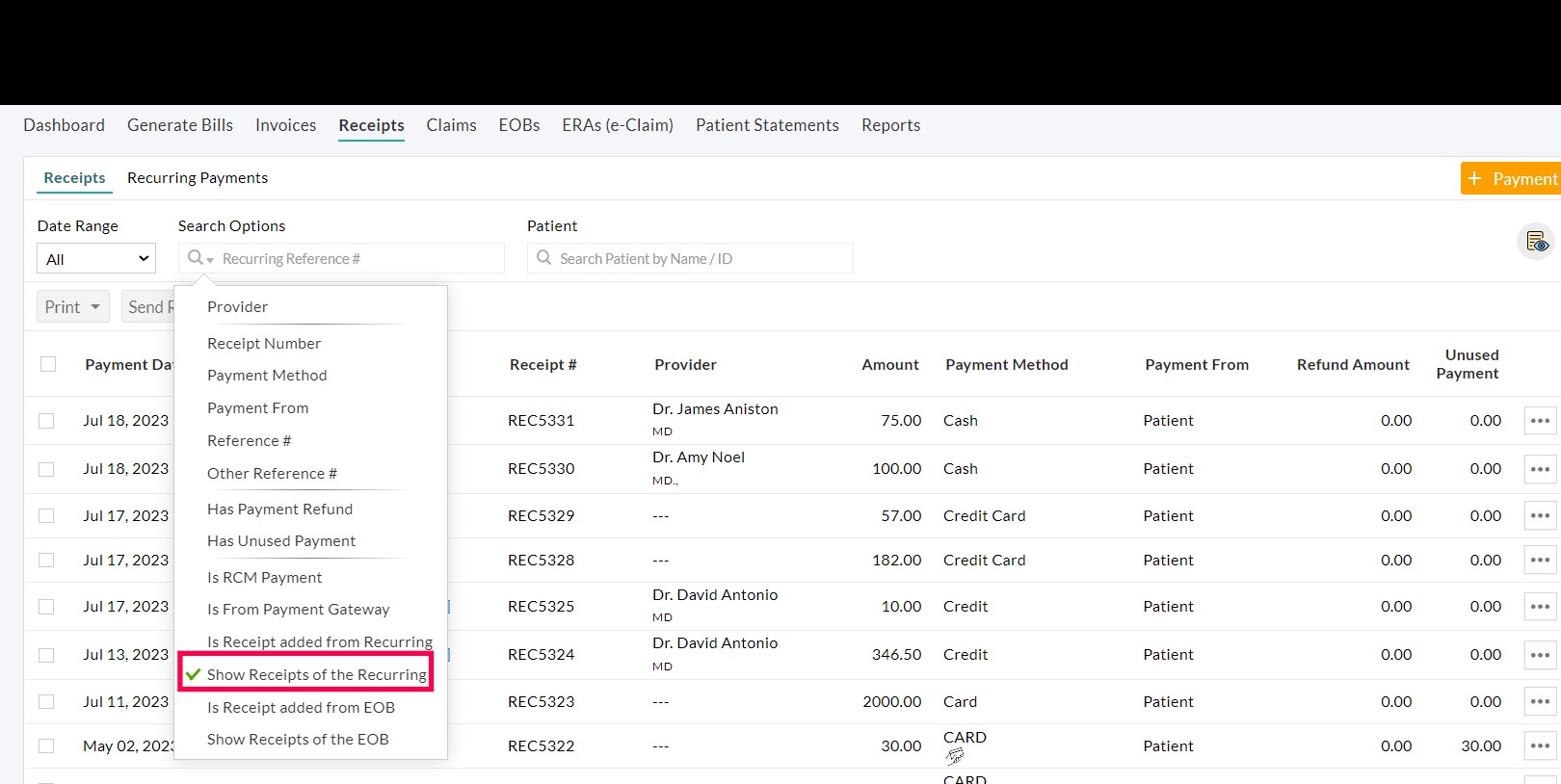This screenshot has width=1561, height=784.
Task: Switch to the Recurring Payments tab
Action: [x=198, y=178]
